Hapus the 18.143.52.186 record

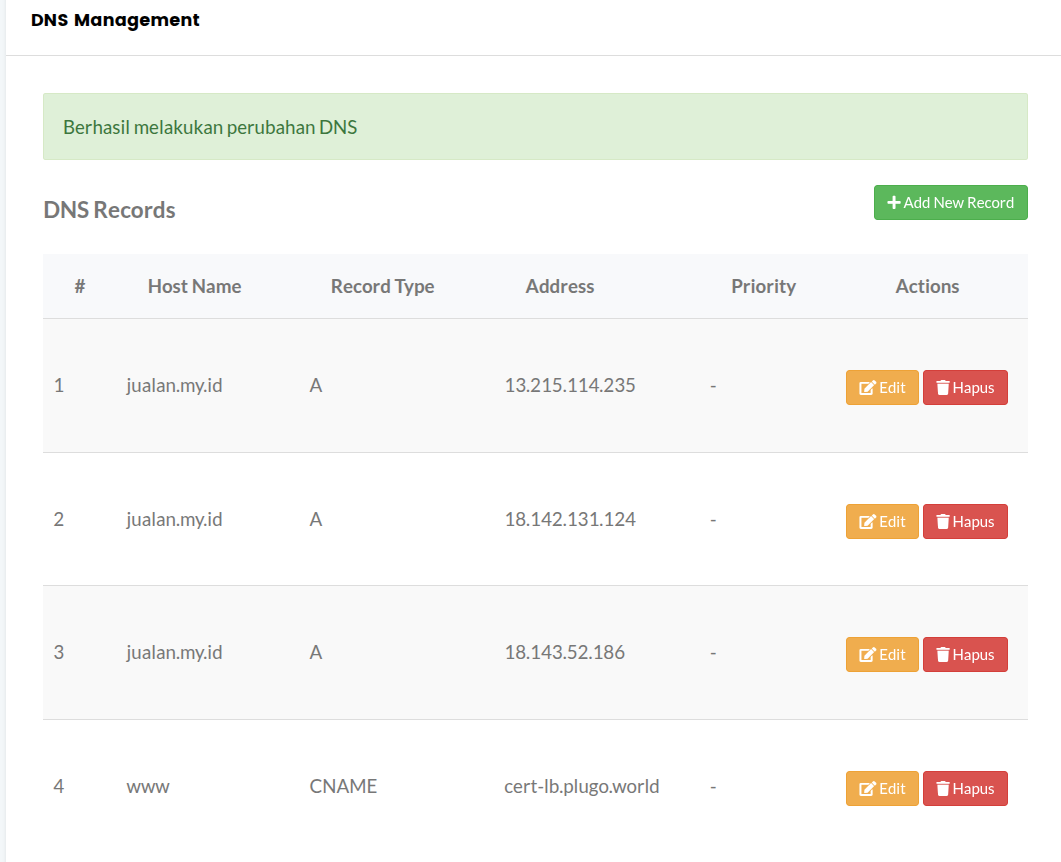tap(965, 654)
